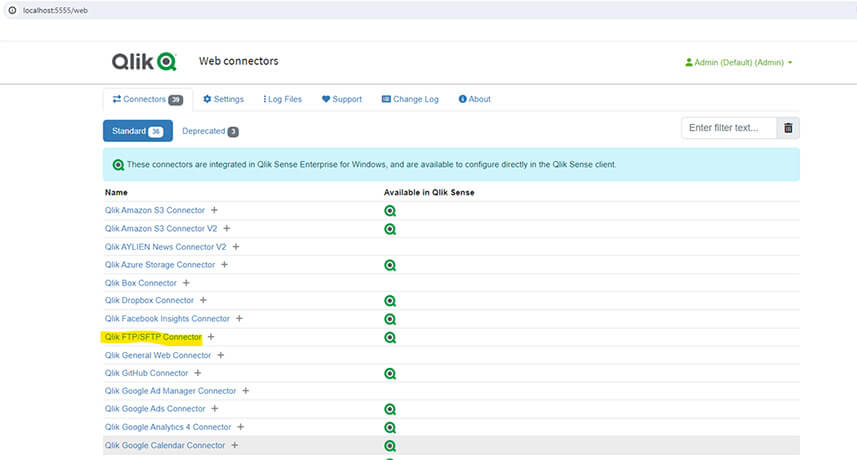
Task: Open the About tab
Action: (474, 99)
